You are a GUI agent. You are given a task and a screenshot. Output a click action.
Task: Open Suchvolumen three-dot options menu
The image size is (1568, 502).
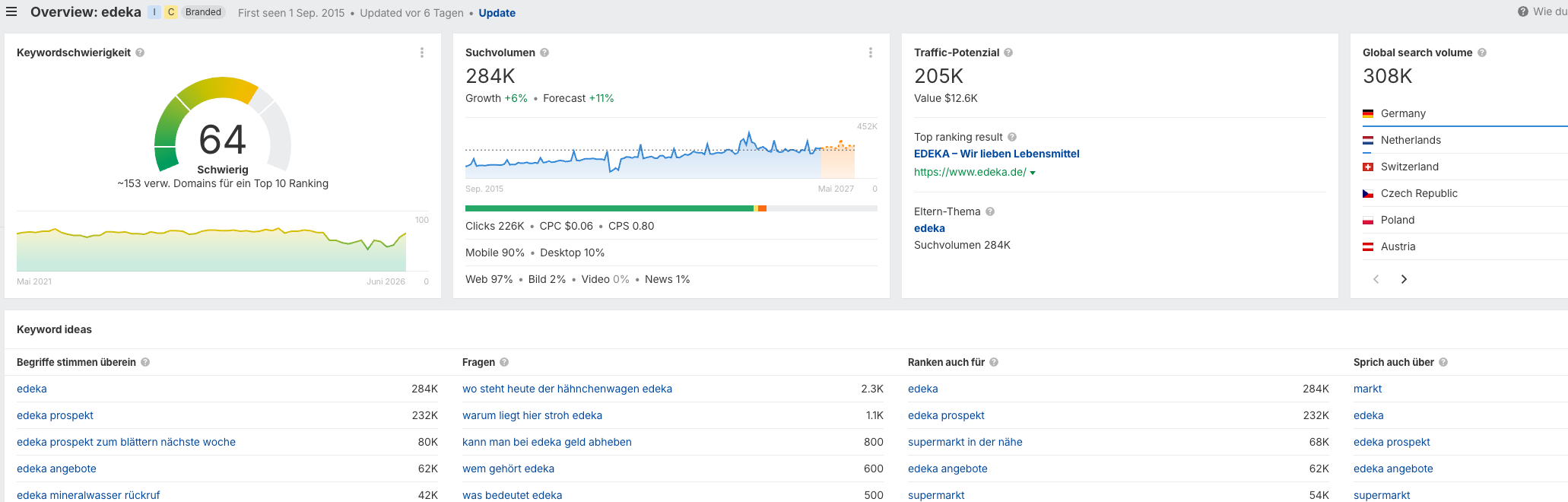coord(871,52)
